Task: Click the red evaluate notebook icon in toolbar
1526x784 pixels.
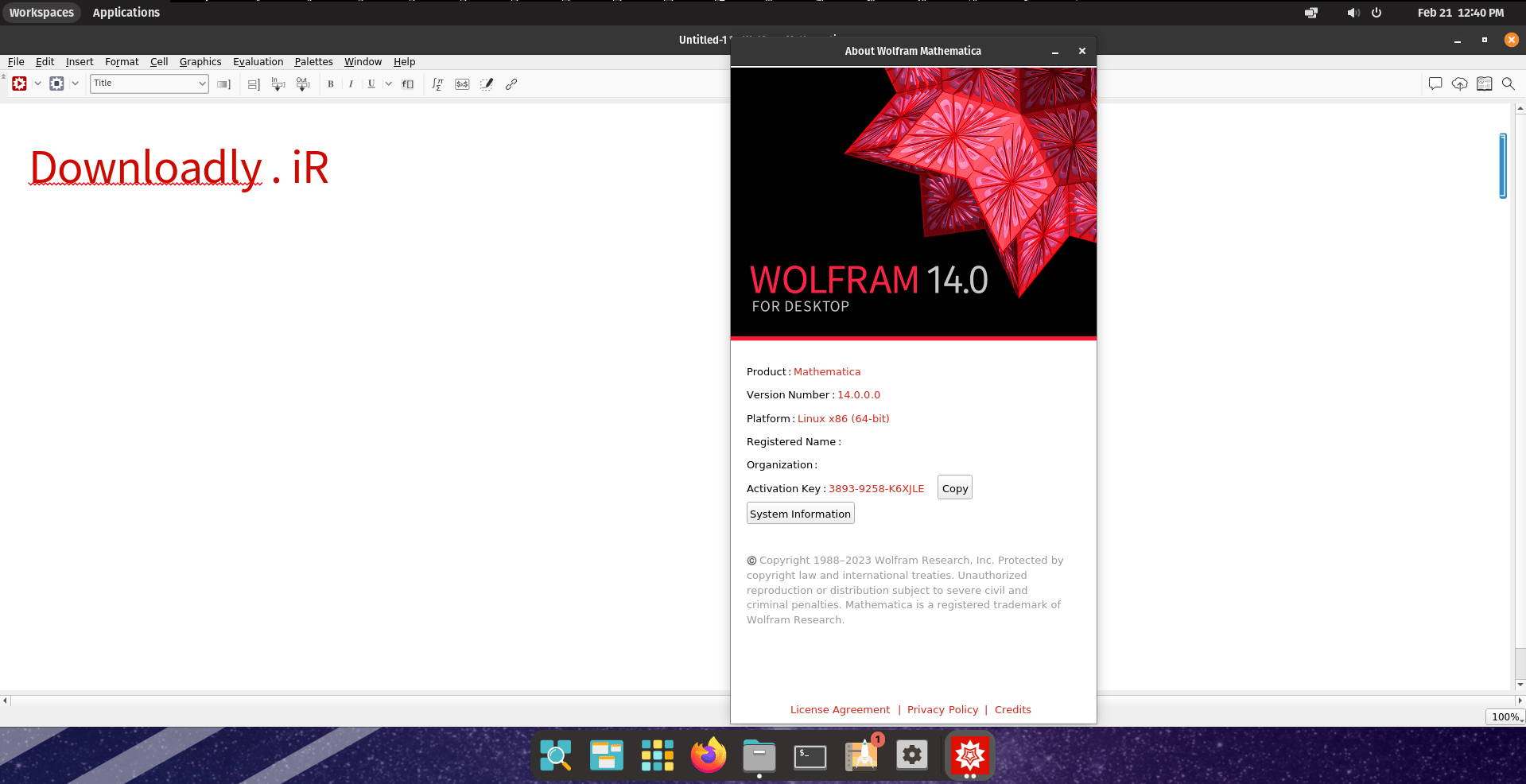Action: coord(20,83)
